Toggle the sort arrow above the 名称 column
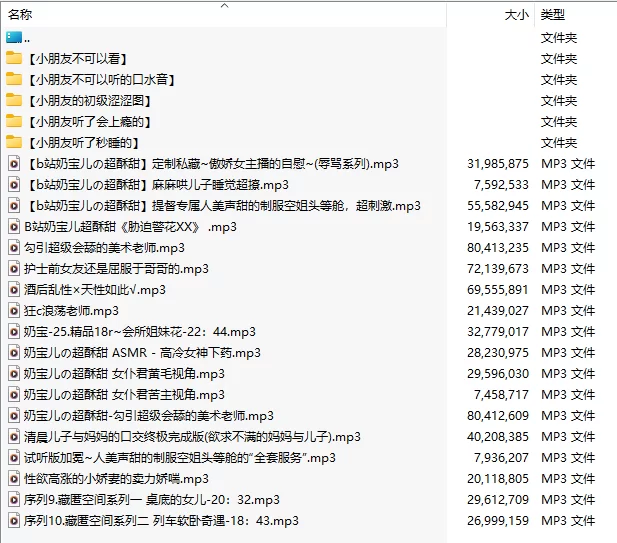617x543 pixels. (225, 6)
